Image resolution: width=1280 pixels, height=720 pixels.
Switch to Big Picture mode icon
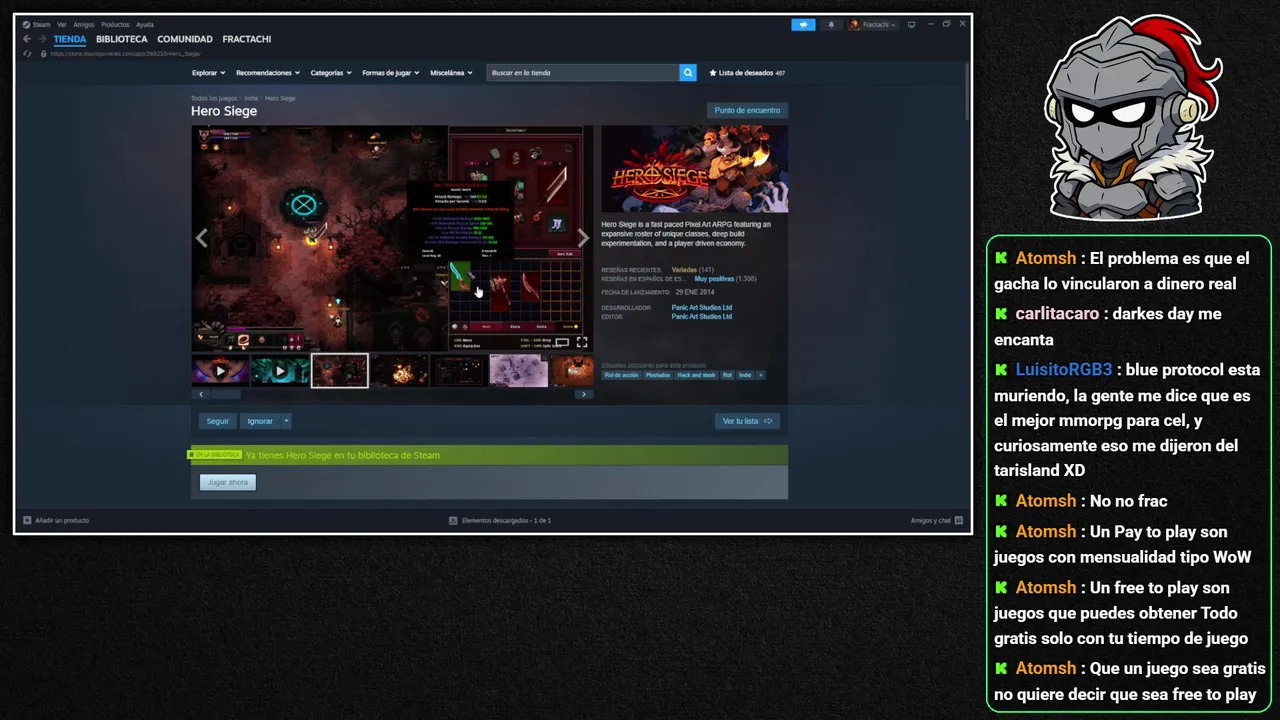[911, 24]
